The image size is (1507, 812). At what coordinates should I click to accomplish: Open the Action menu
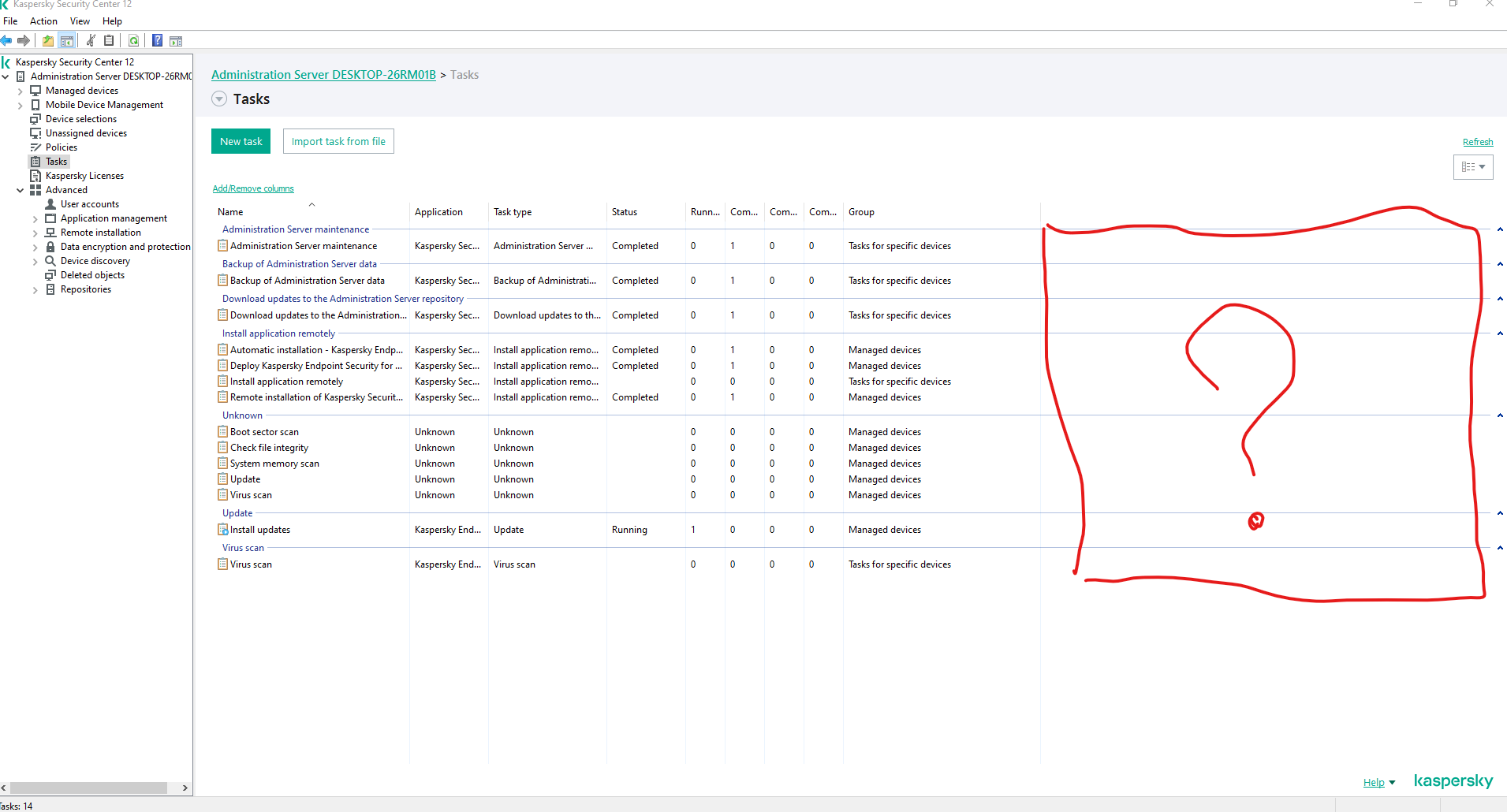click(43, 21)
